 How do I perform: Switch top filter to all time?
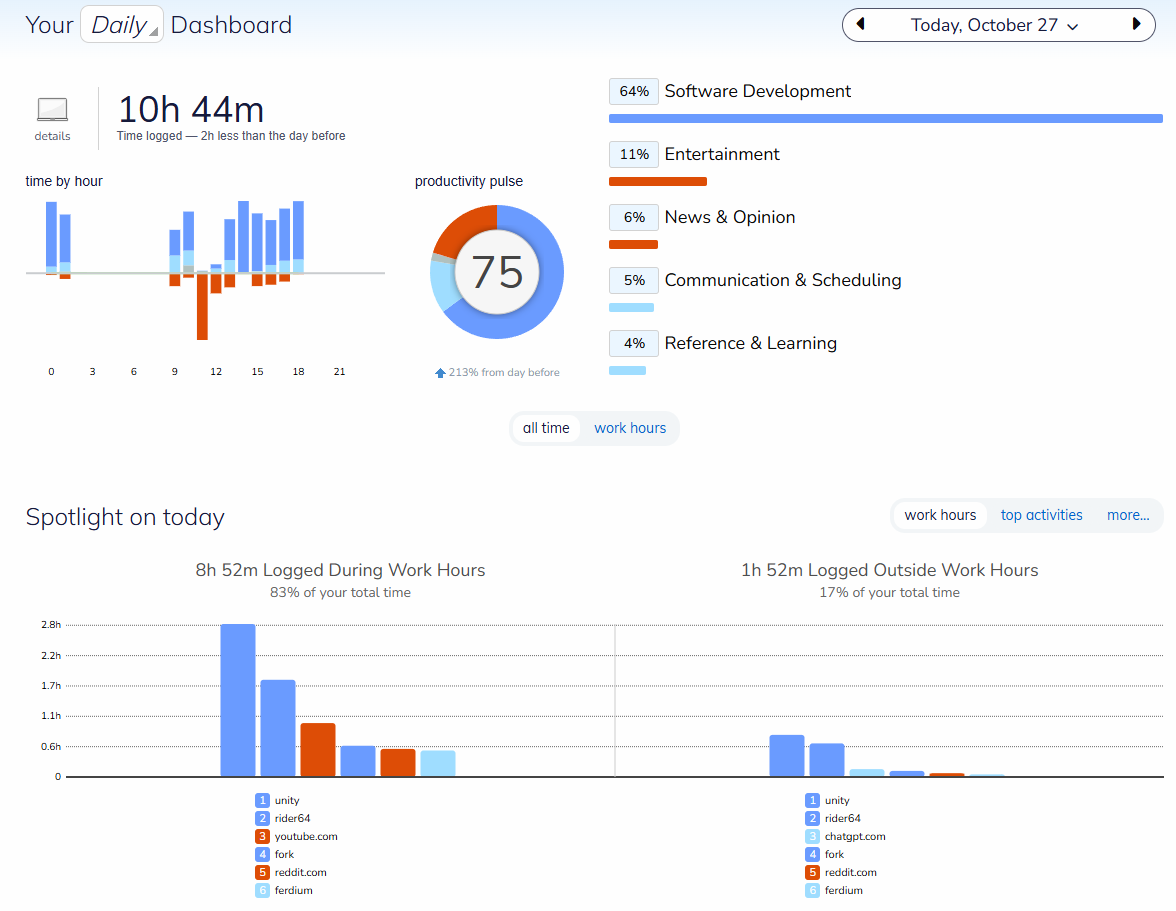(546, 428)
